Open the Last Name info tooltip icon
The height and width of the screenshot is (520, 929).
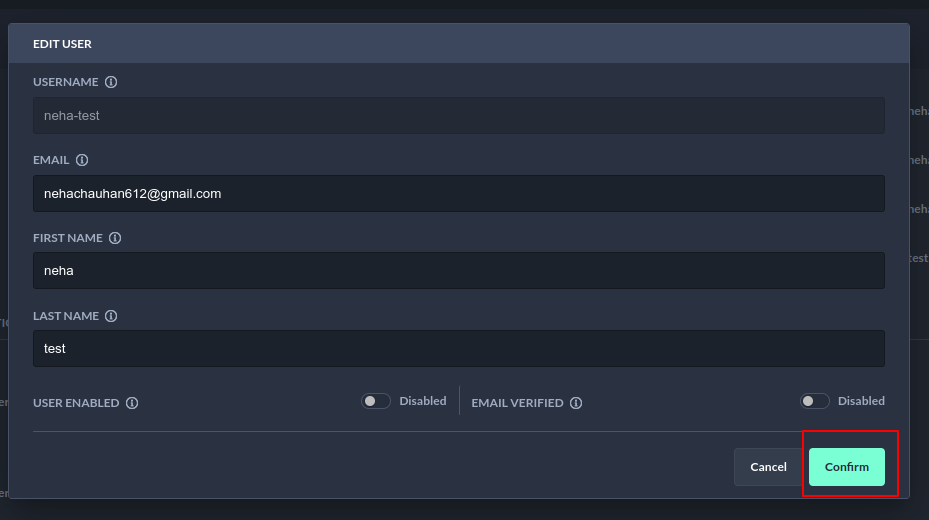[111, 316]
